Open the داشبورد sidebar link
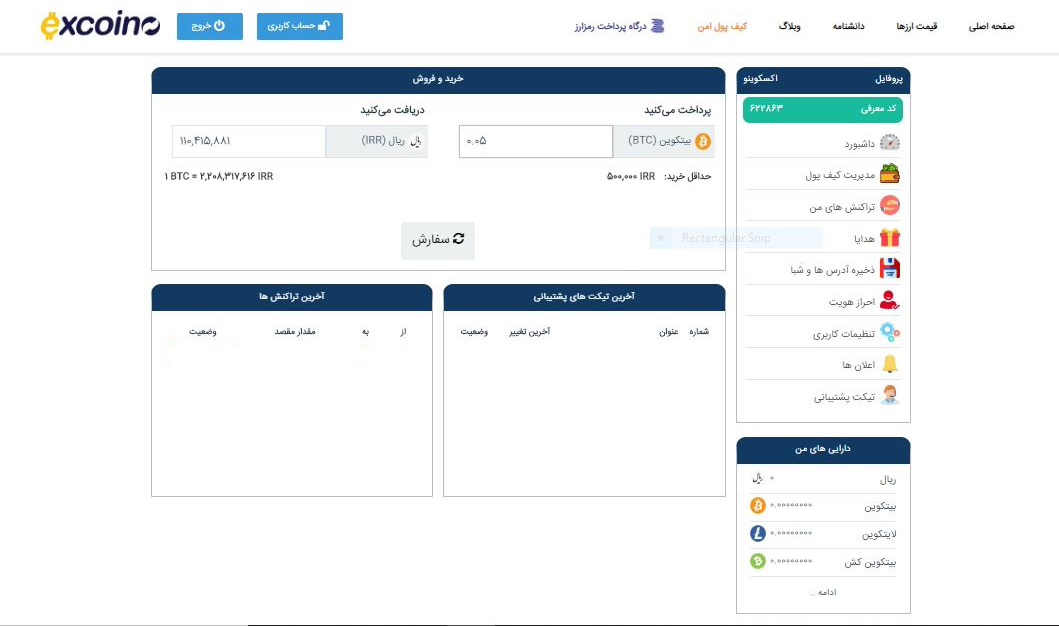 click(x=859, y=144)
